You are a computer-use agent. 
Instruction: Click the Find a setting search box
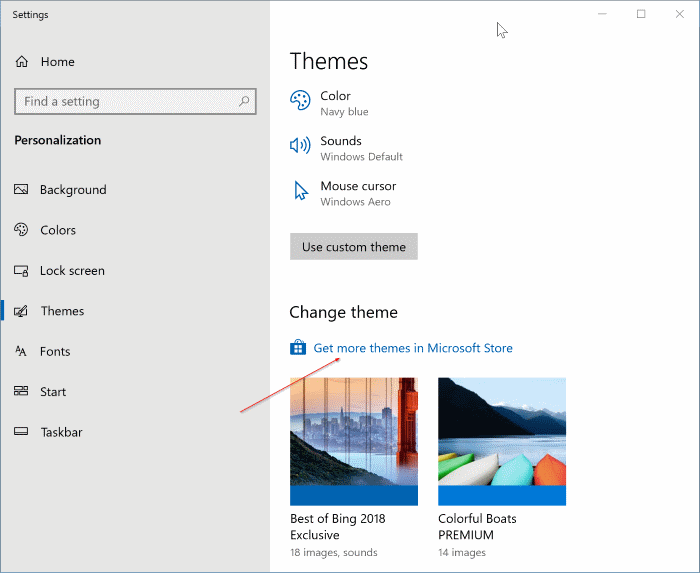tap(135, 101)
